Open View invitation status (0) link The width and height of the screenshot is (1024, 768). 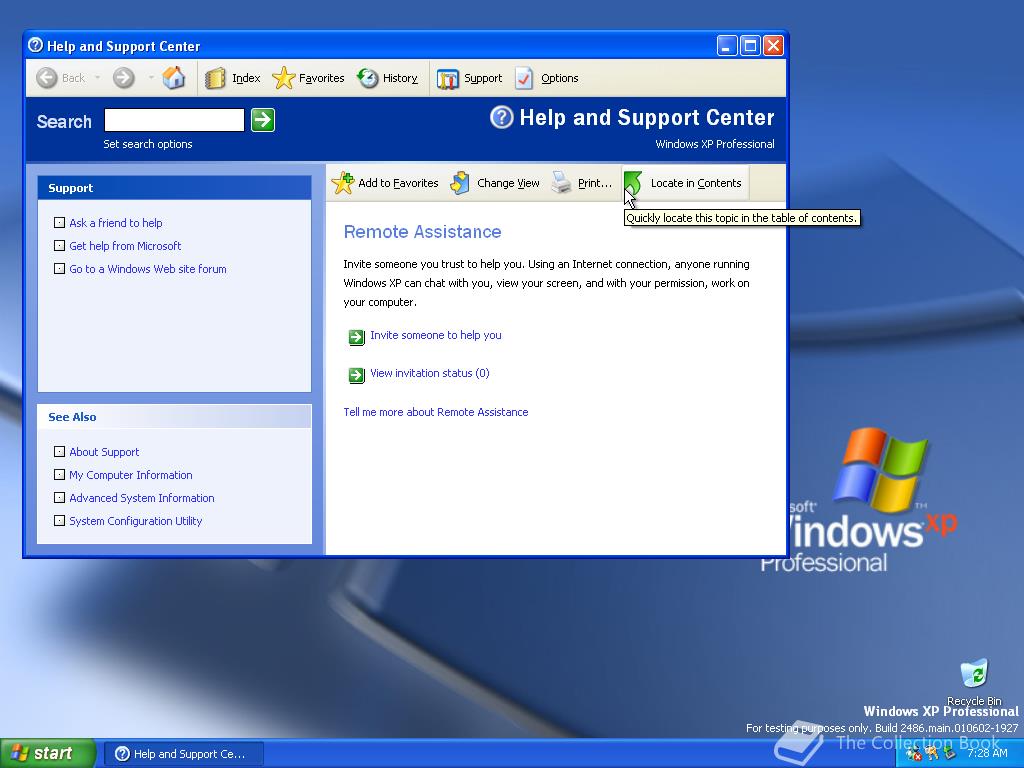(x=430, y=374)
